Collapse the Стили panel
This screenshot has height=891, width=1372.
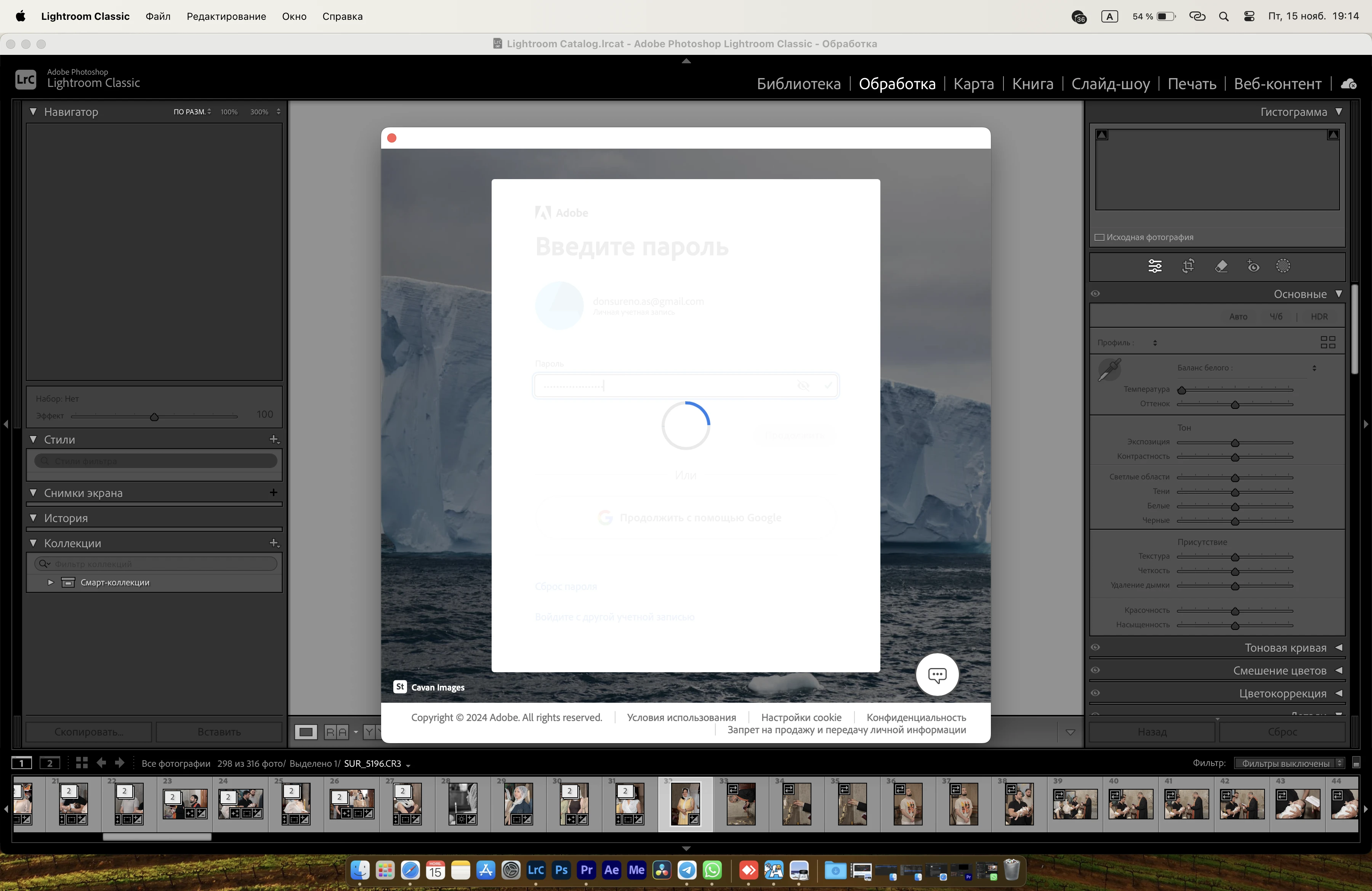click(x=34, y=440)
